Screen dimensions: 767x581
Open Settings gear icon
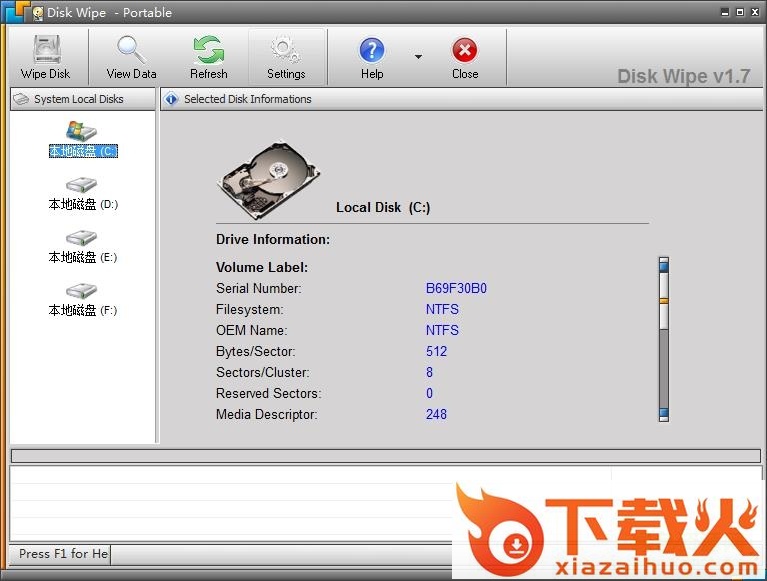pyautogui.click(x=286, y=49)
